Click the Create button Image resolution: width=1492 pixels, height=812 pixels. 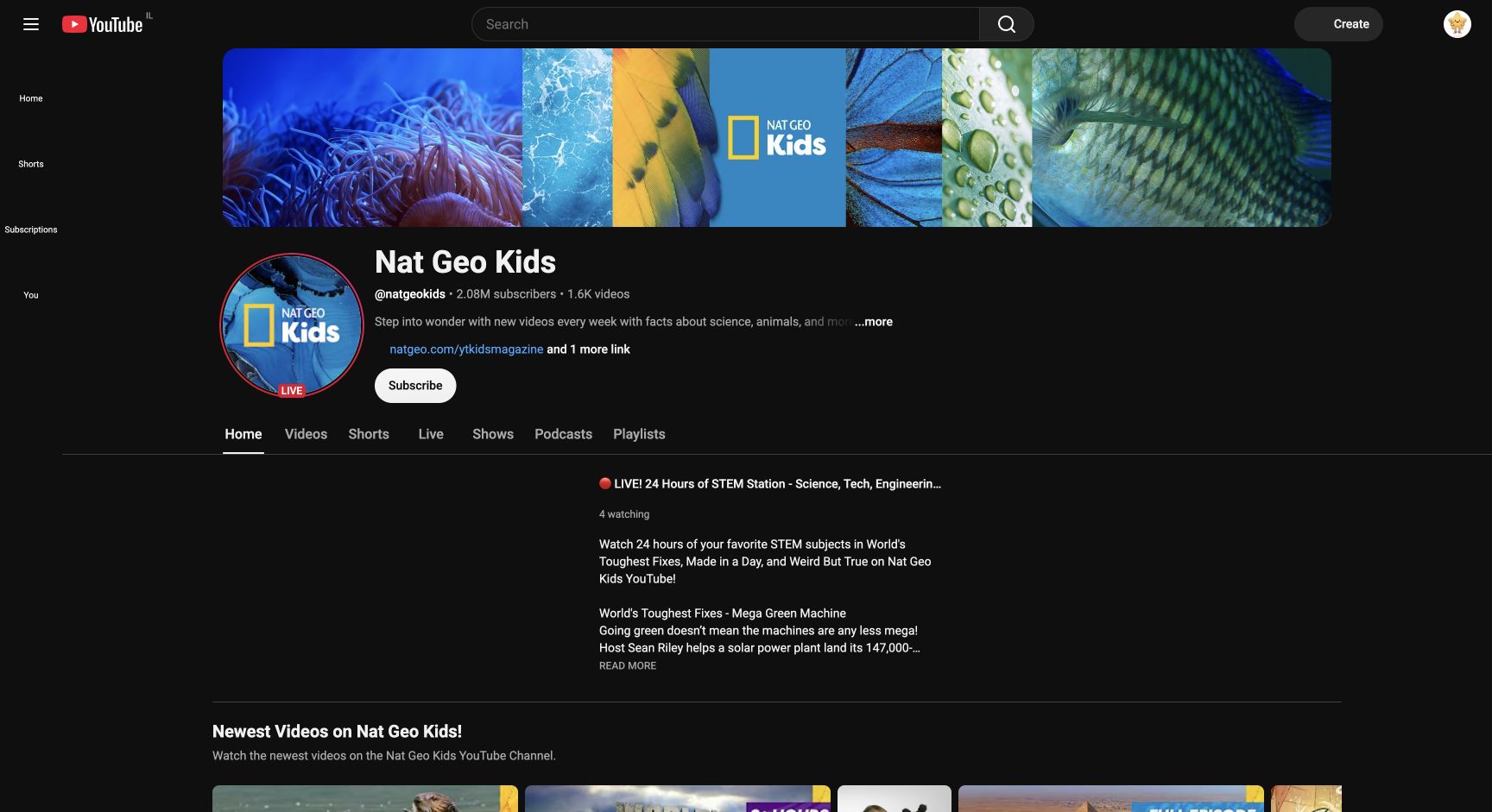click(x=1338, y=24)
